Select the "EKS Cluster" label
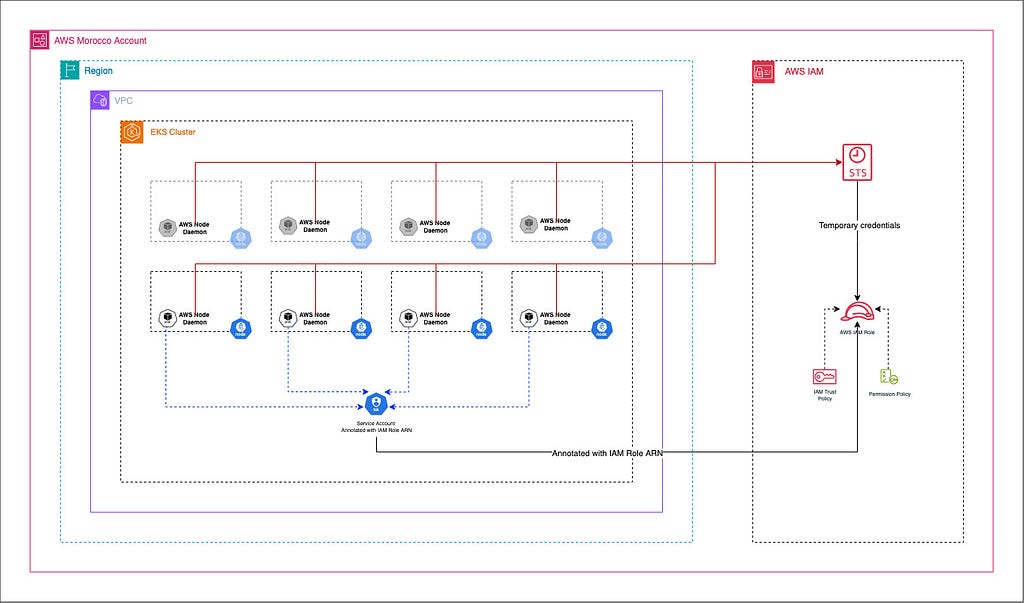This screenshot has height=603, width=1024. (173, 132)
